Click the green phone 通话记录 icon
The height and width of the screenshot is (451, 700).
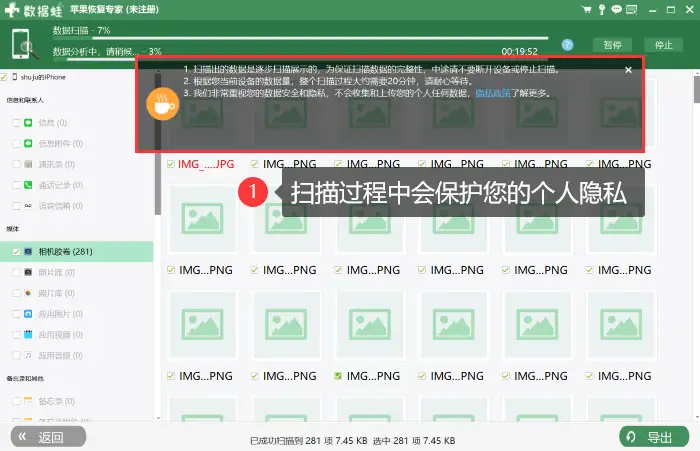pyautogui.click(x=28, y=185)
